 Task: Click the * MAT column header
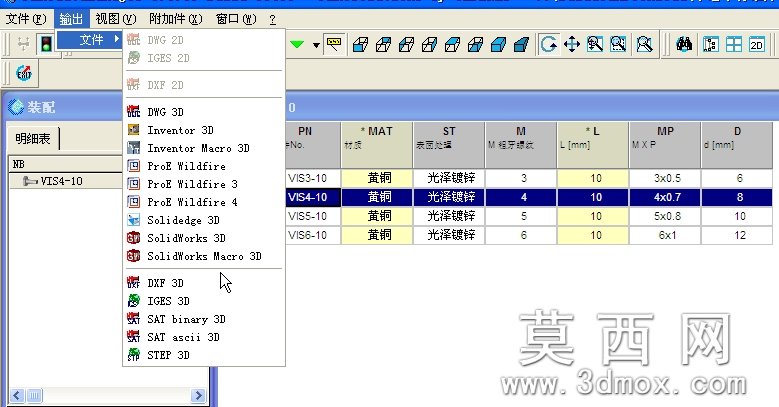(377, 145)
